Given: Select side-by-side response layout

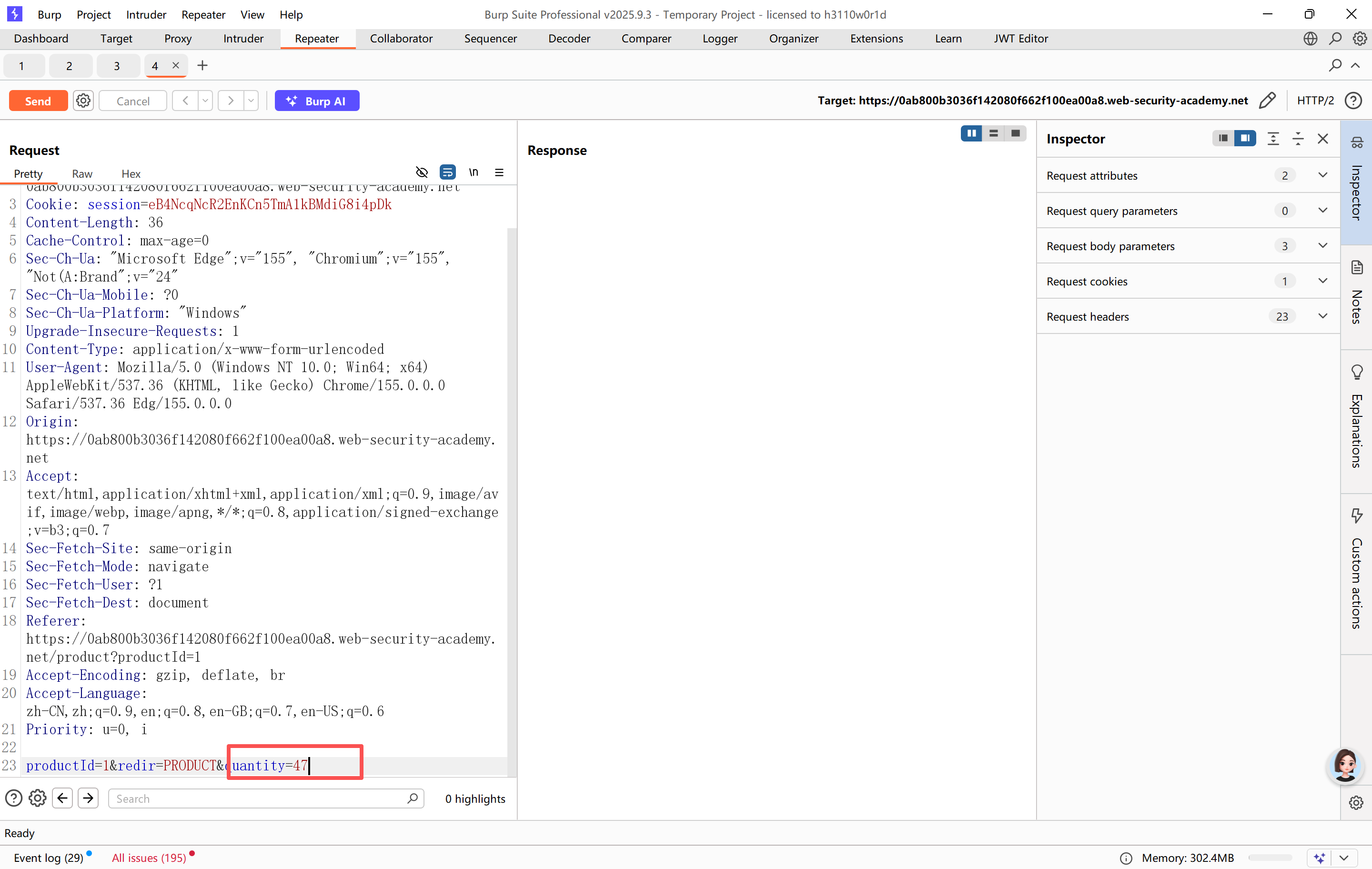Looking at the screenshot, I should coord(971,133).
